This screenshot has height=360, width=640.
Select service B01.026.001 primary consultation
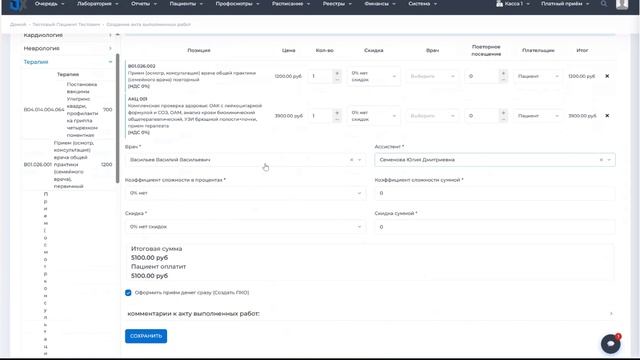[x=68, y=164]
